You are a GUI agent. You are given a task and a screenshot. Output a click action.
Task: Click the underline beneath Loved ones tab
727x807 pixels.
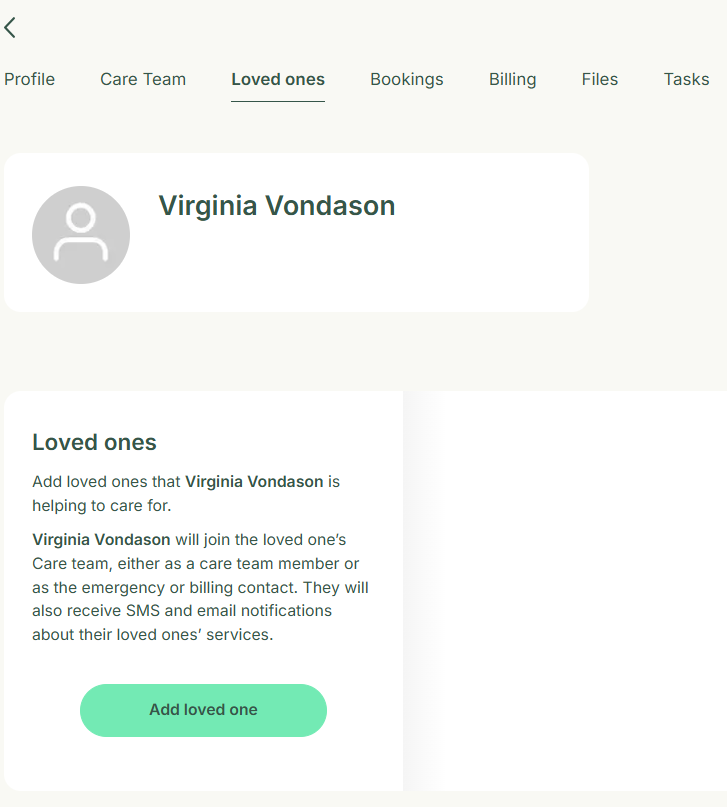click(278, 101)
